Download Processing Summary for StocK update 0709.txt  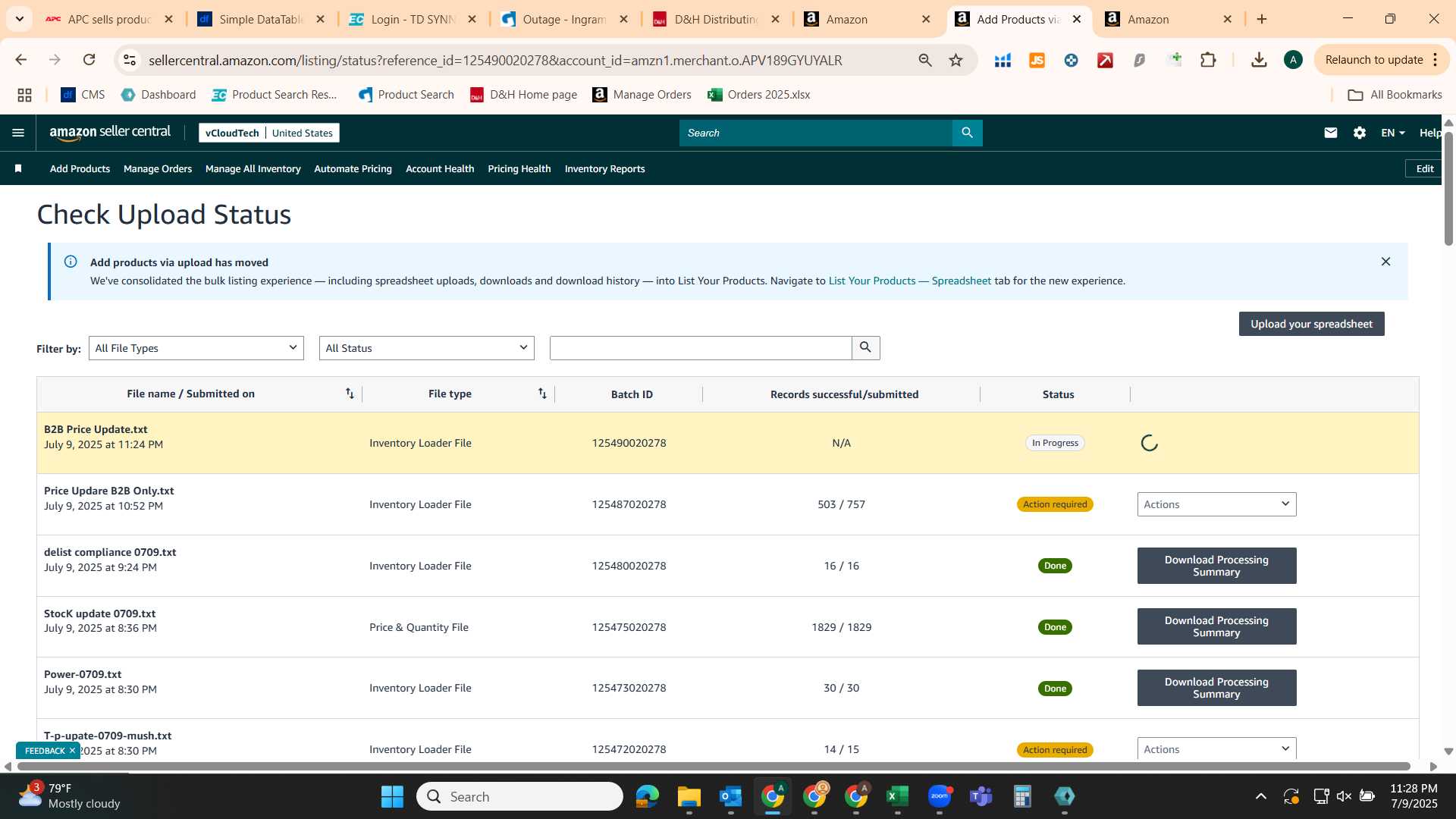coord(1216,626)
